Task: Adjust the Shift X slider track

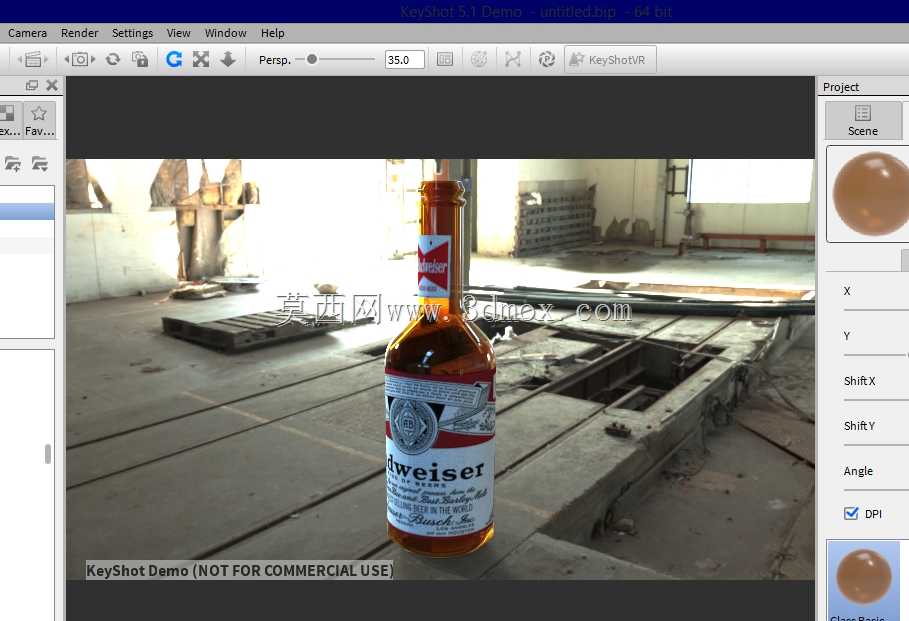Action: pos(875,400)
